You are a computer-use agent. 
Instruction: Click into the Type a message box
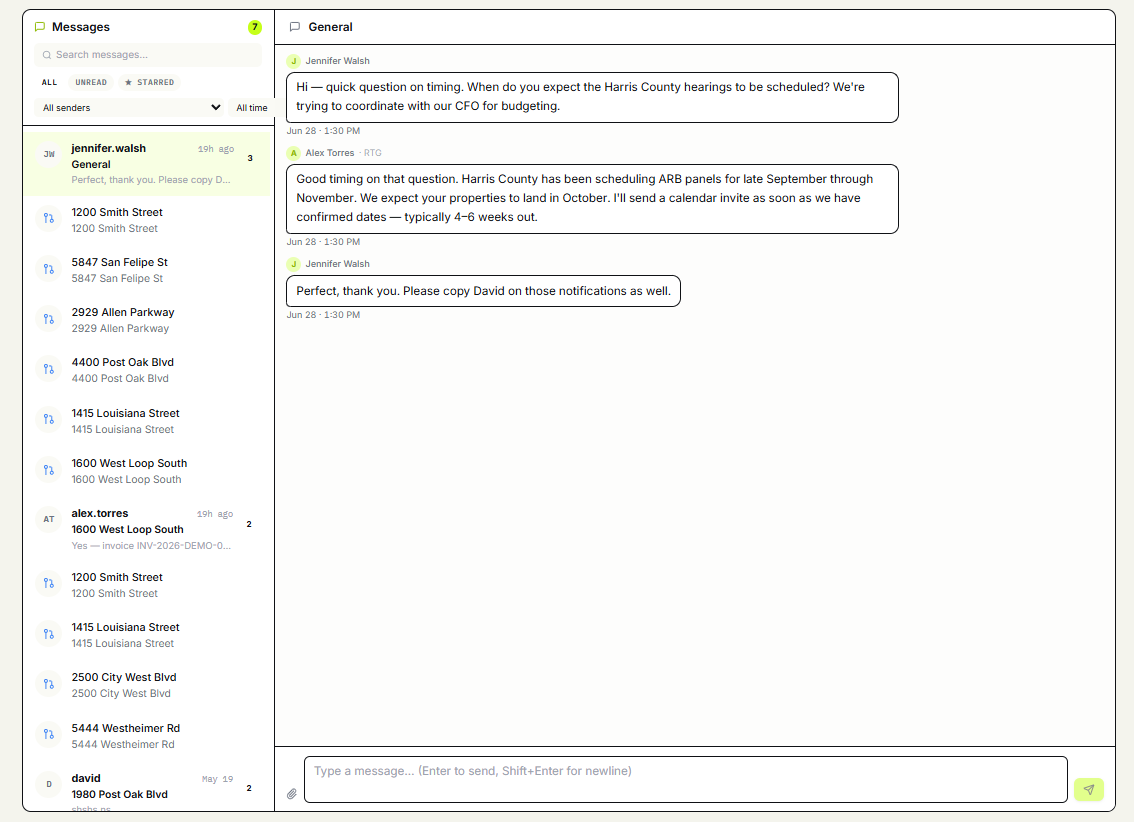tap(686, 779)
